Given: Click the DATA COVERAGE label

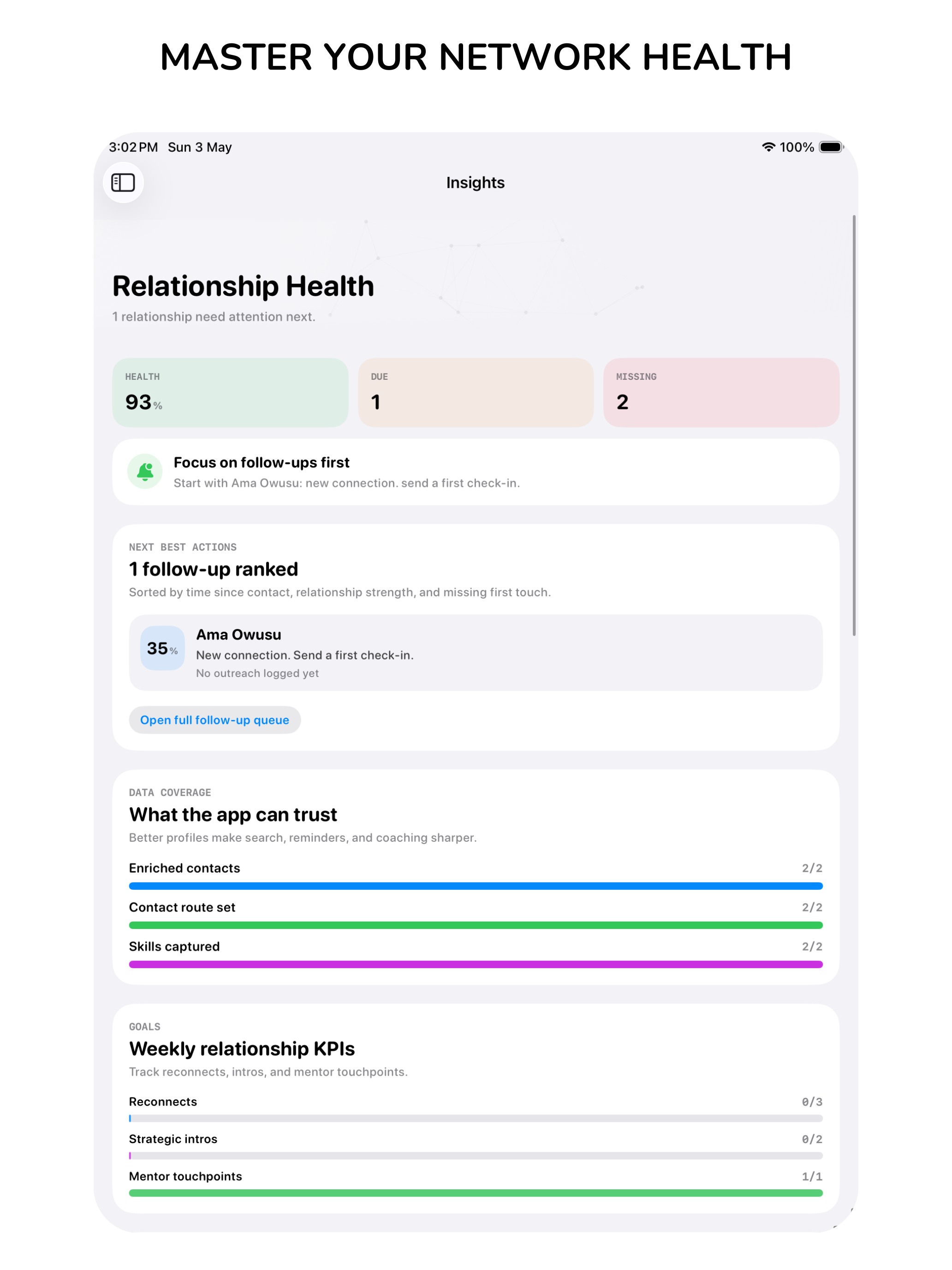Looking at the screenshot, I should [170, 792].
